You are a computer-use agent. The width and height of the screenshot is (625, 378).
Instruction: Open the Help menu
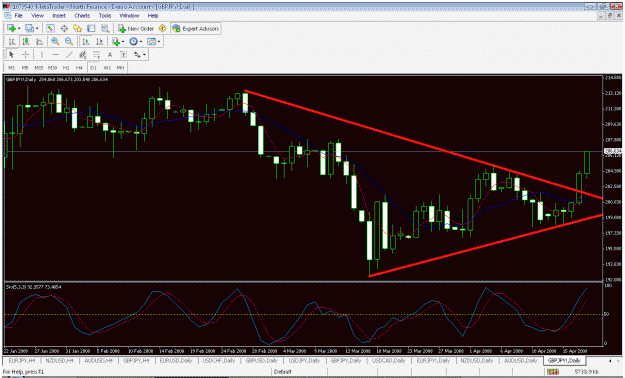pyautogui.click(x=153, y=16)
